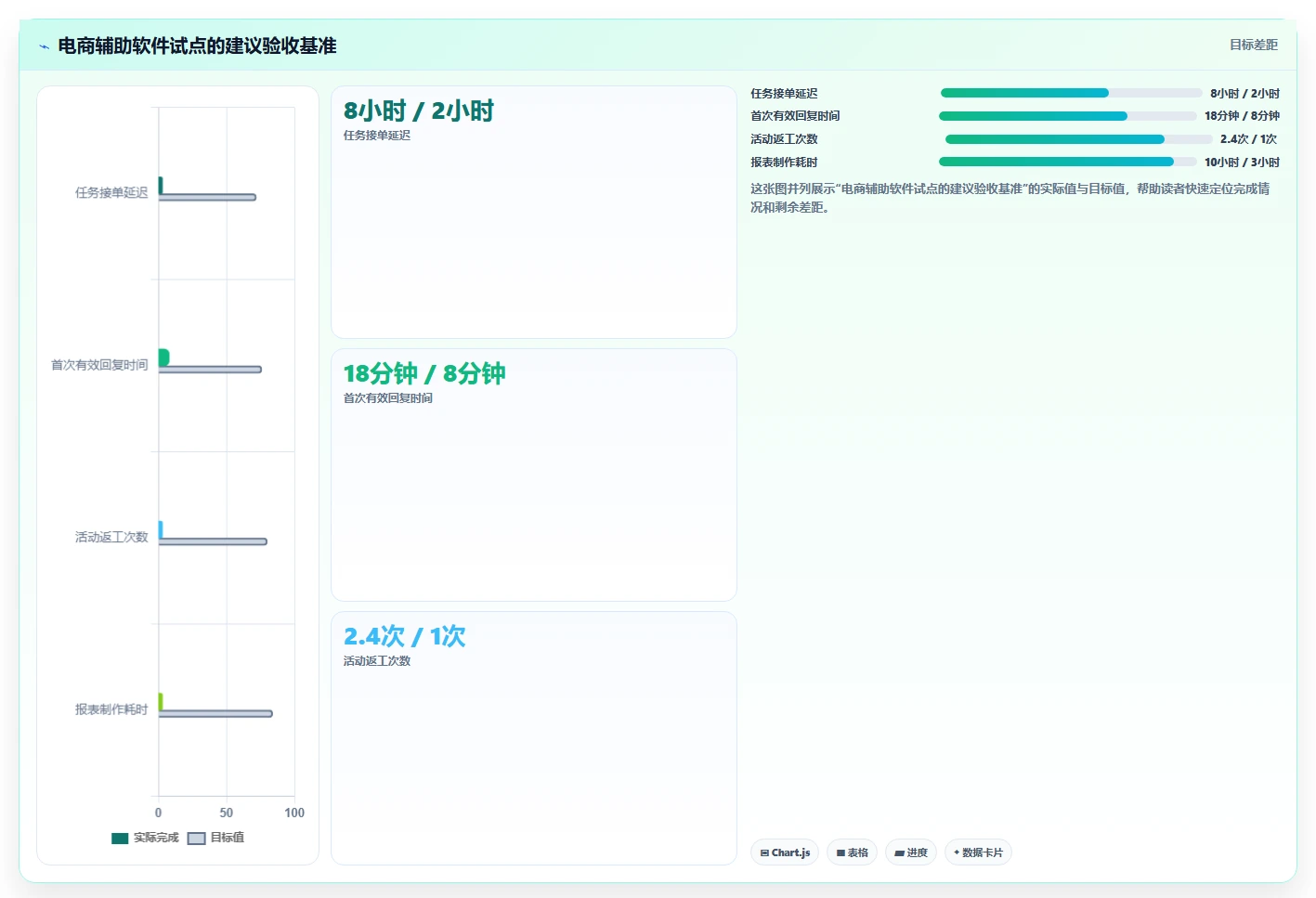
Task: Click the 报表制作耗时 target bar in chart
Action: pos(215,713)
